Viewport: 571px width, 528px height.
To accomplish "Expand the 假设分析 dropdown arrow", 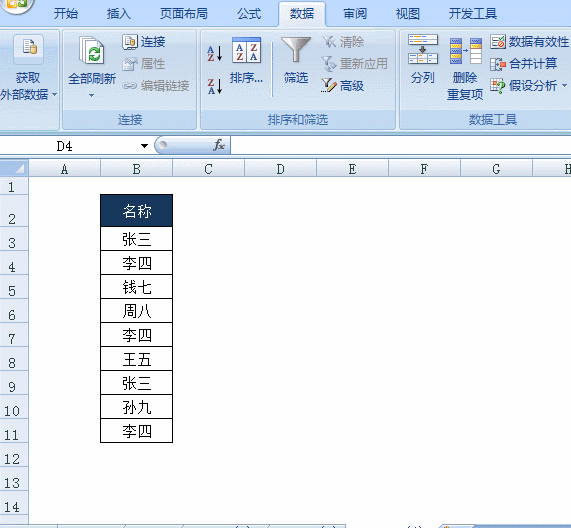I will click(x=564, y=86).
